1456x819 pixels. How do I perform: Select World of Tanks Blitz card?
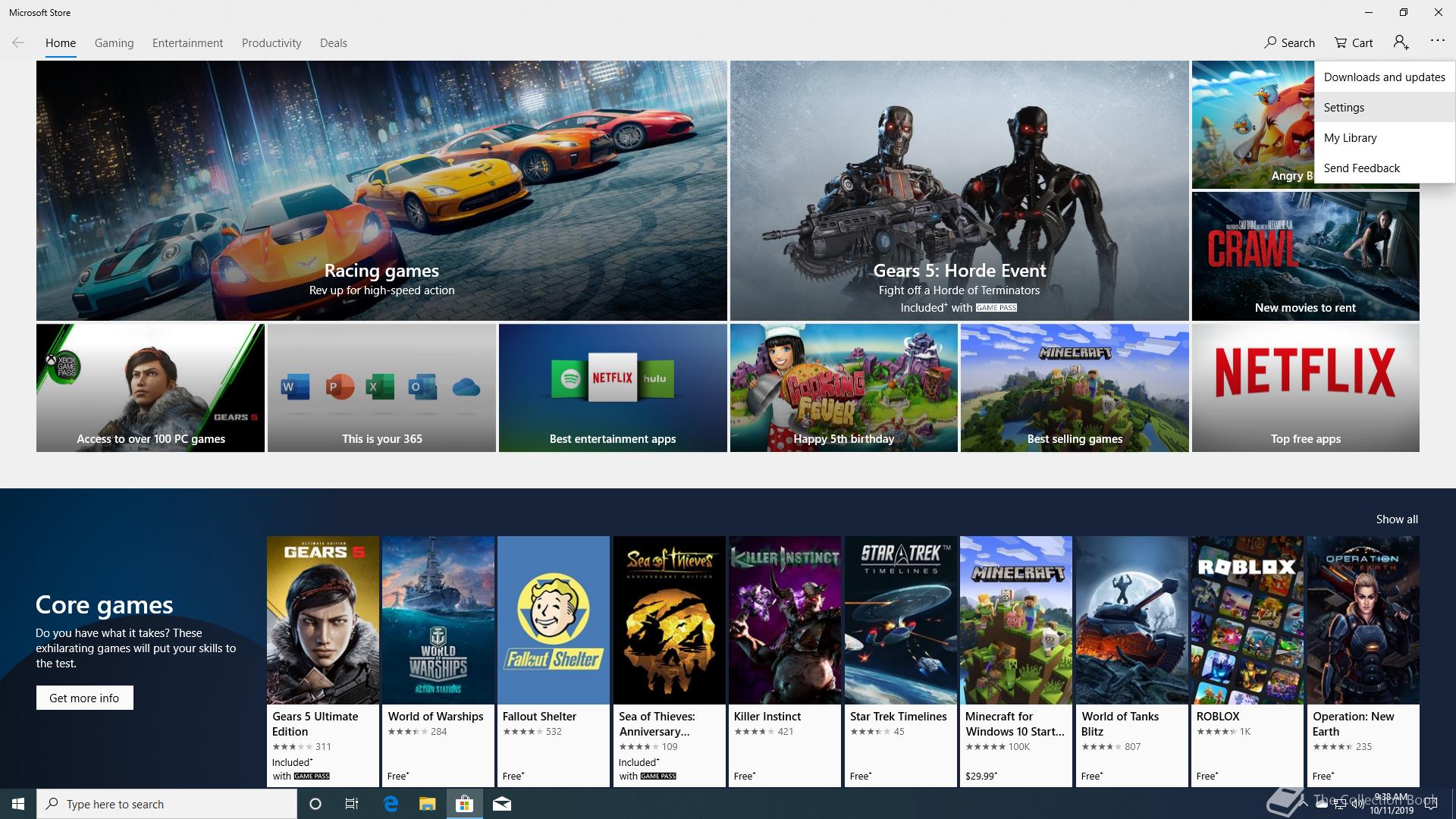coord(1132,661)
